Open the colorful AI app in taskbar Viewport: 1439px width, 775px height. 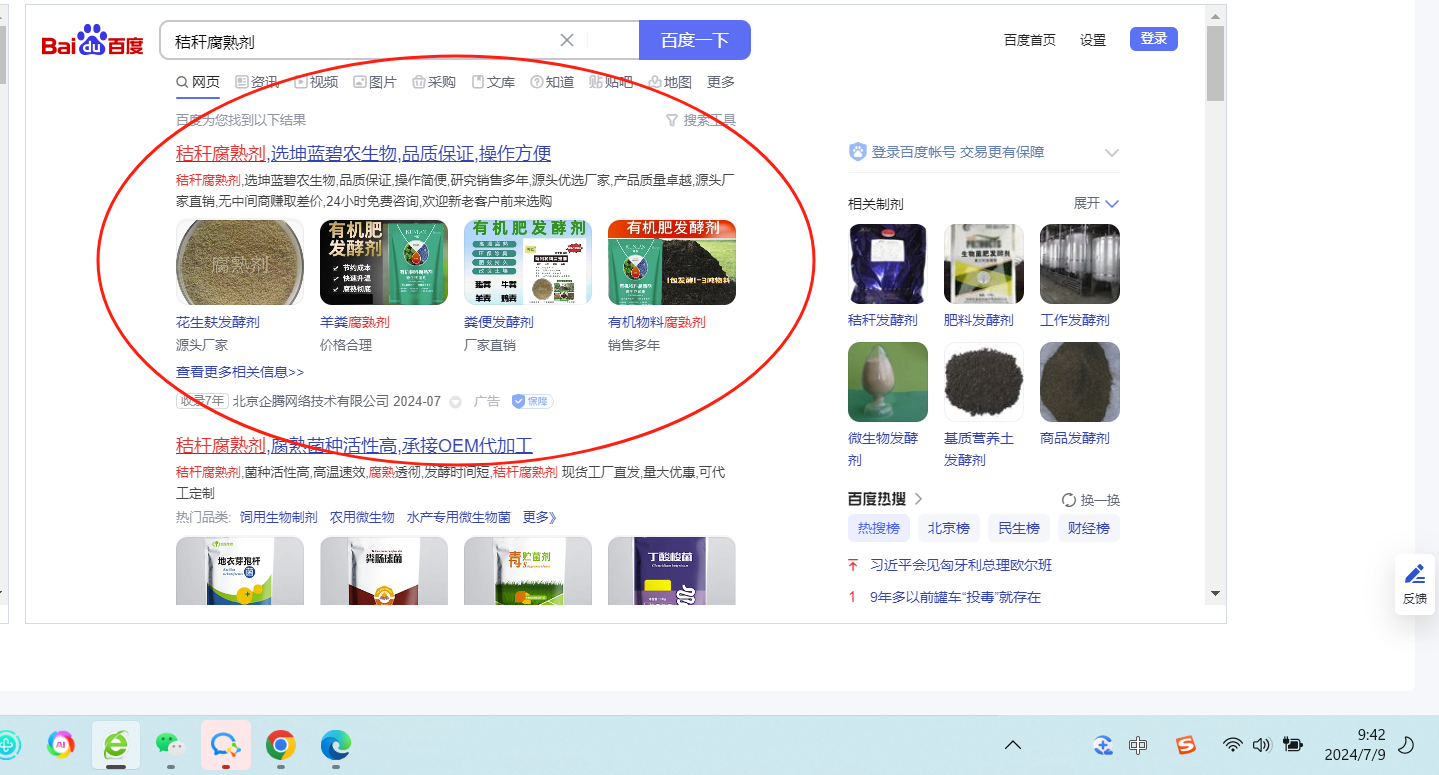coord(61,744)
